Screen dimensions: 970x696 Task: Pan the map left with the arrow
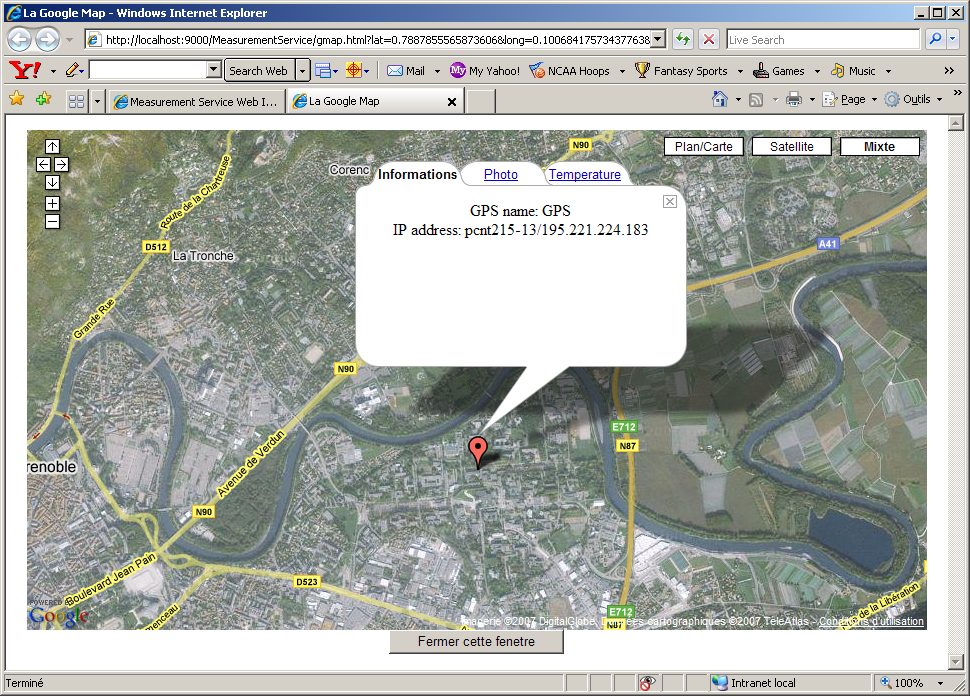(43, 165)
